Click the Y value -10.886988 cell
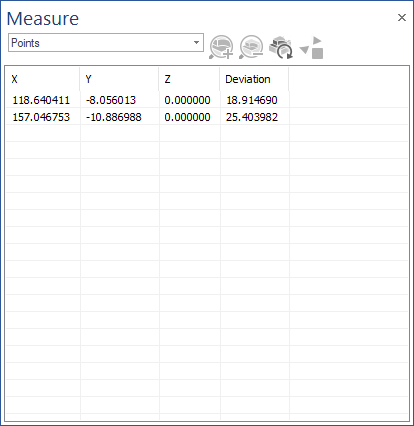 point(113,117)
